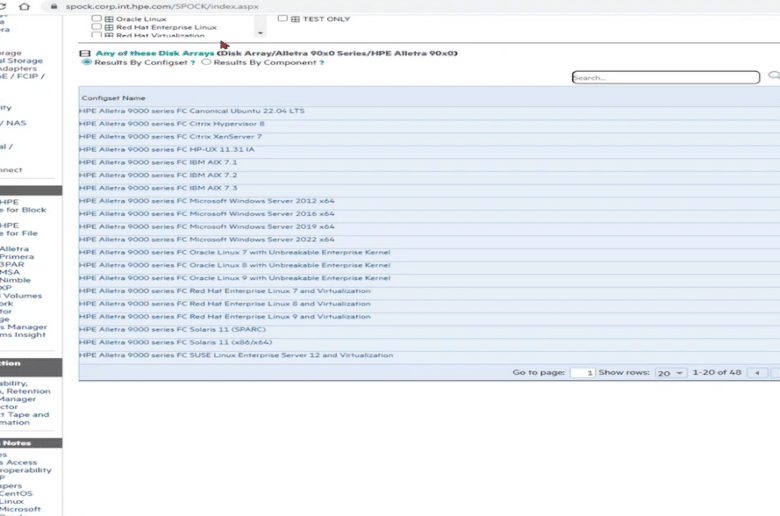
Task: Click the grid icon beside TEST ONLY
Action: pos(295,19)
